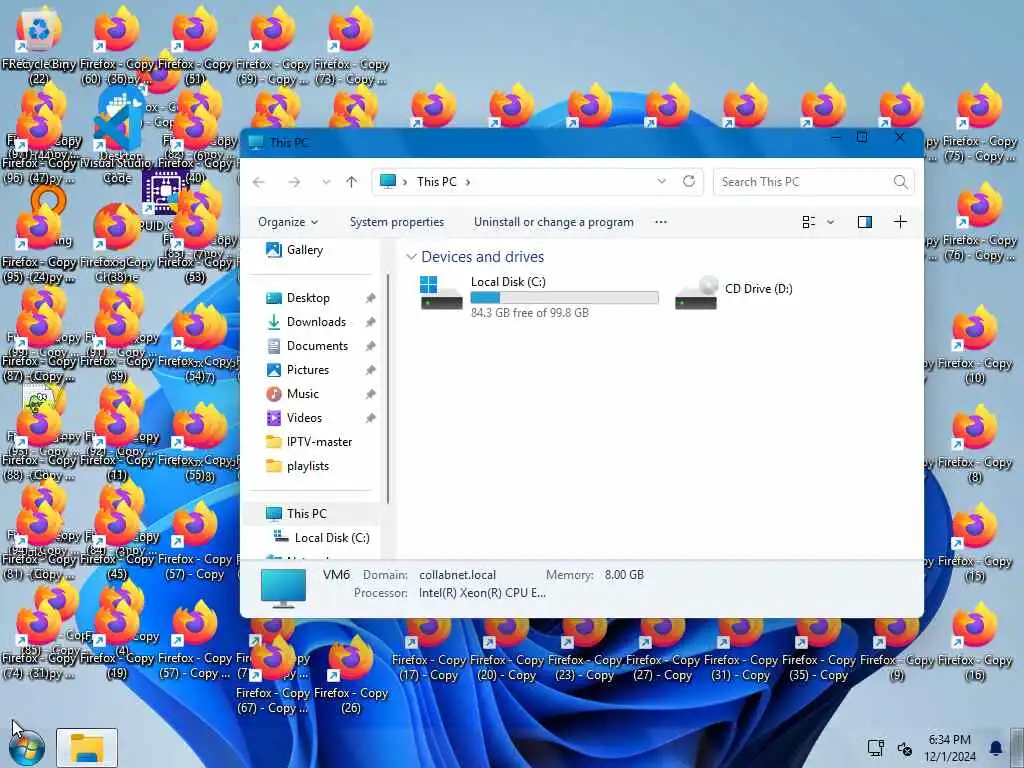Open Pictures in navigation pane
The height and width of the screenshot is (768, 1024).
[x=308, y=370]
